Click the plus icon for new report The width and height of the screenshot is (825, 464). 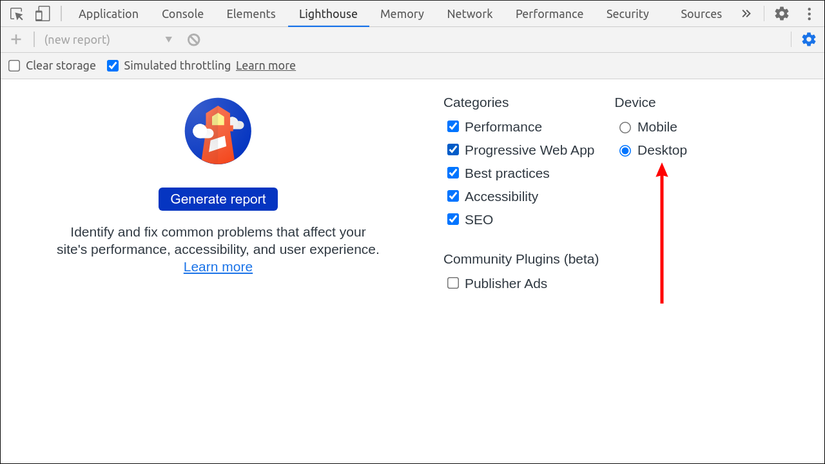tap(16, 39)
